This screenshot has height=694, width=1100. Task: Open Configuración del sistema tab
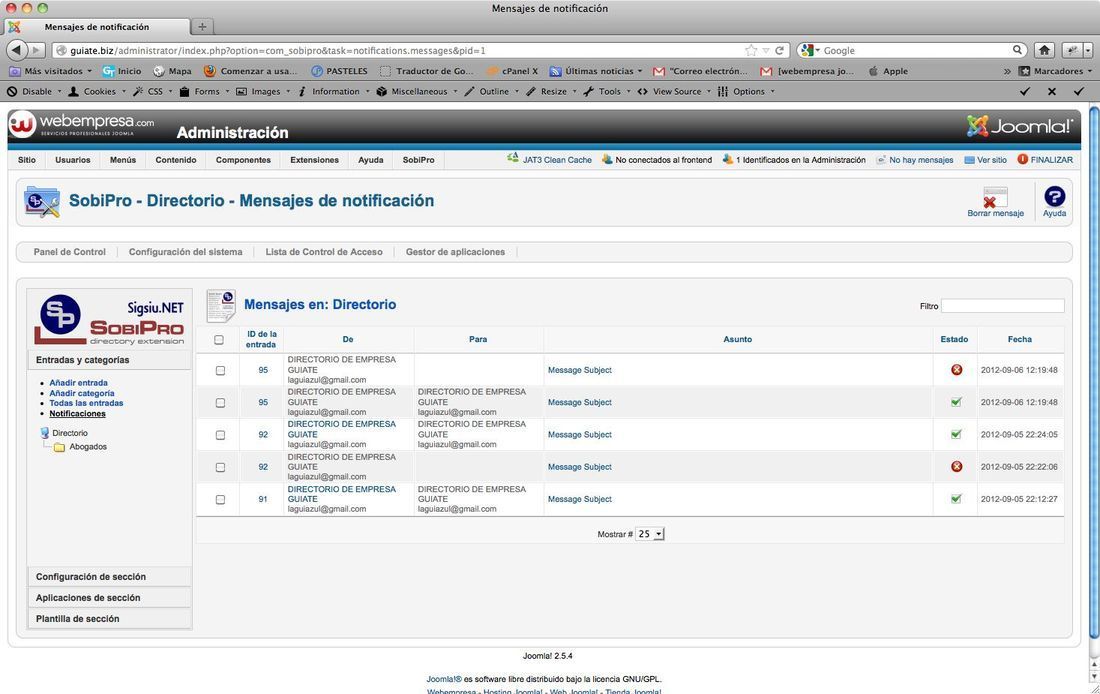coord(185,252)
